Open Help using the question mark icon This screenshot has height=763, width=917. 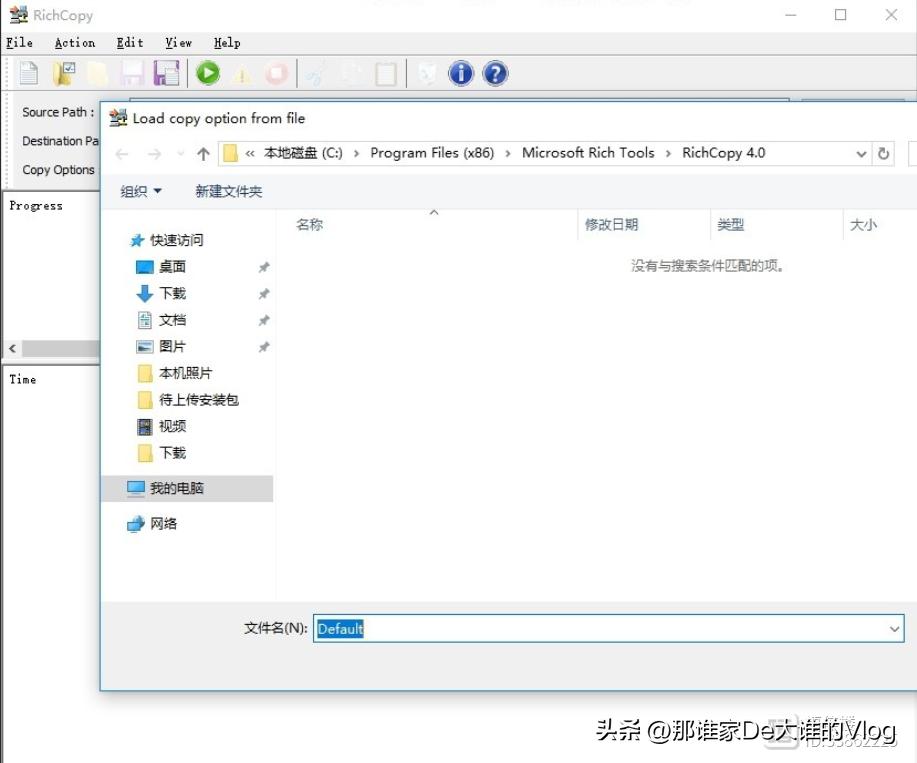[494, 73]
